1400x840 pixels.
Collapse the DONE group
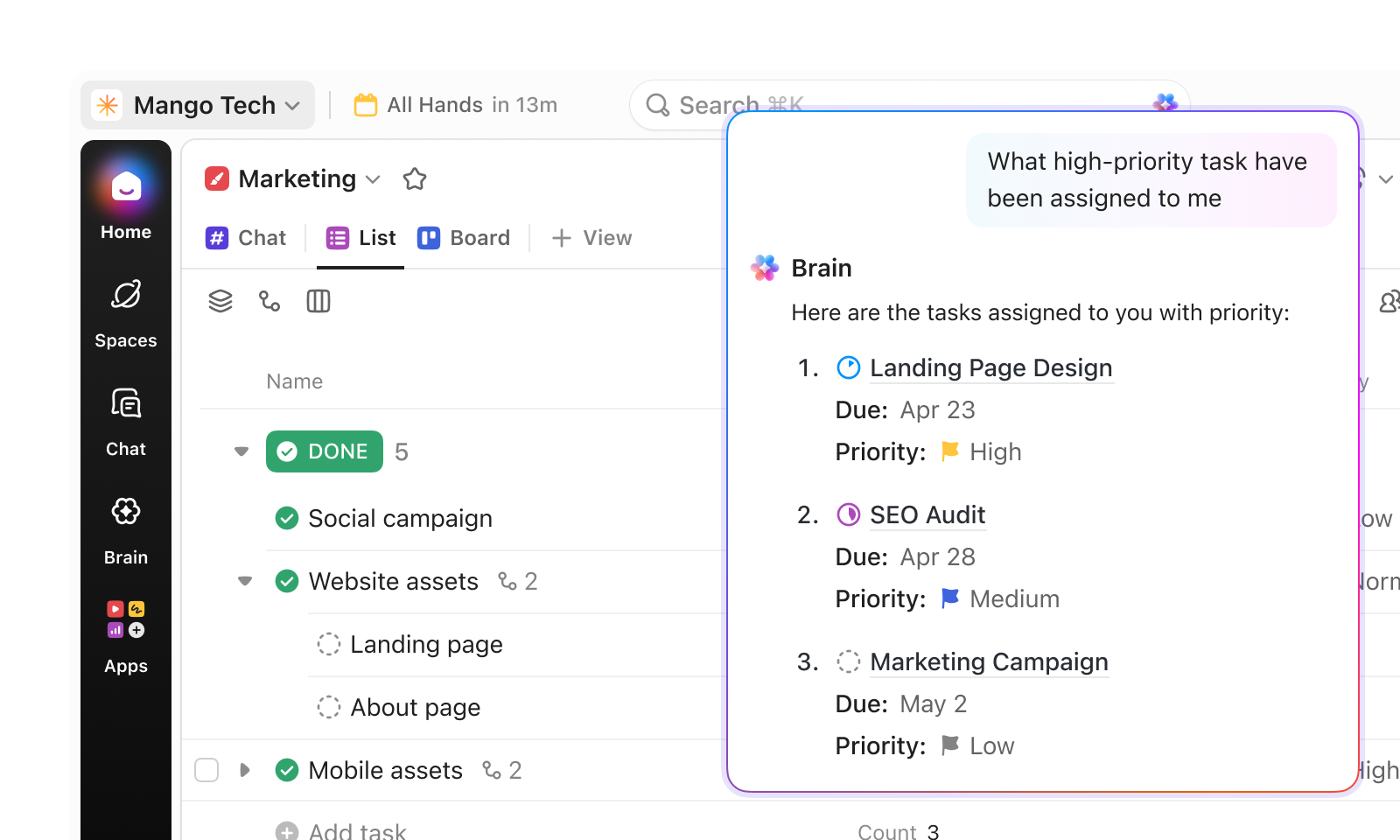click(x=241, y=451)
